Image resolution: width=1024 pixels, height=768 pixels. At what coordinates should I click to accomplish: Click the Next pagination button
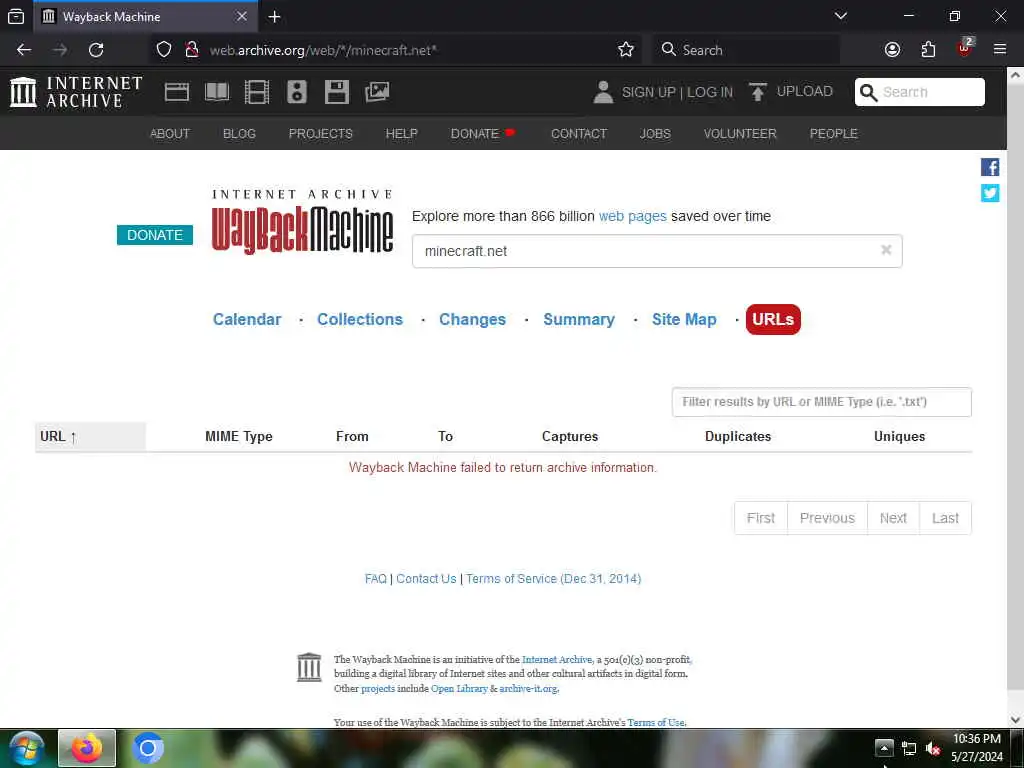click(893, 518)
